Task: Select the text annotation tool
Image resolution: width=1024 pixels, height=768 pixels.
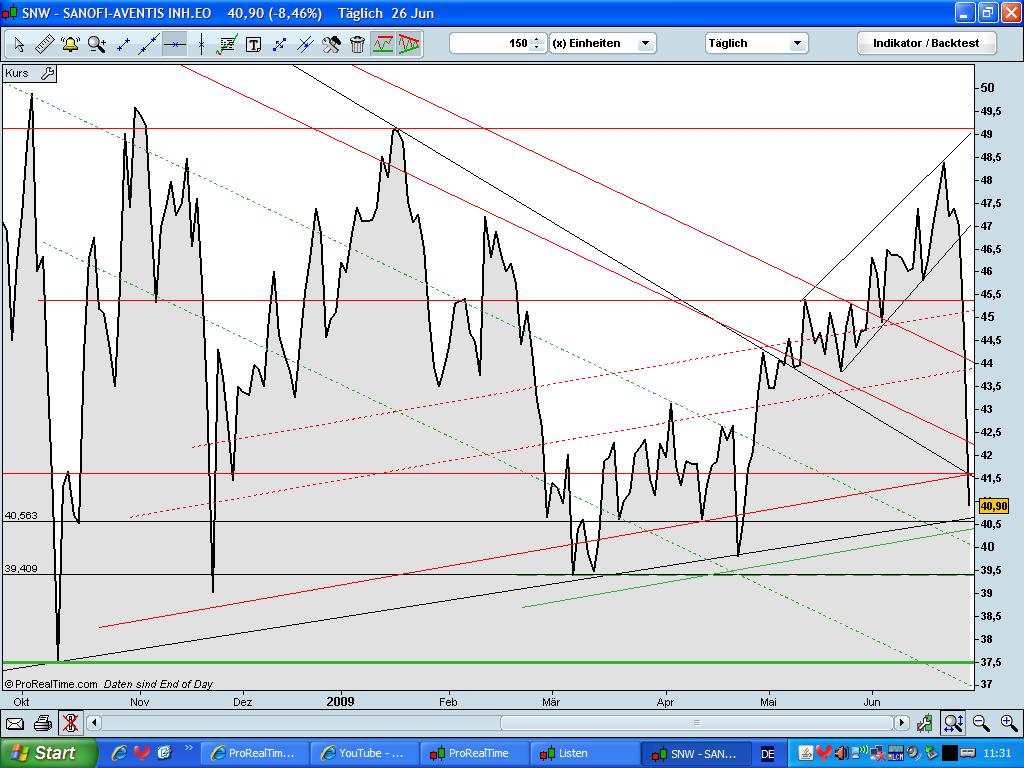Action: [253, 44]
